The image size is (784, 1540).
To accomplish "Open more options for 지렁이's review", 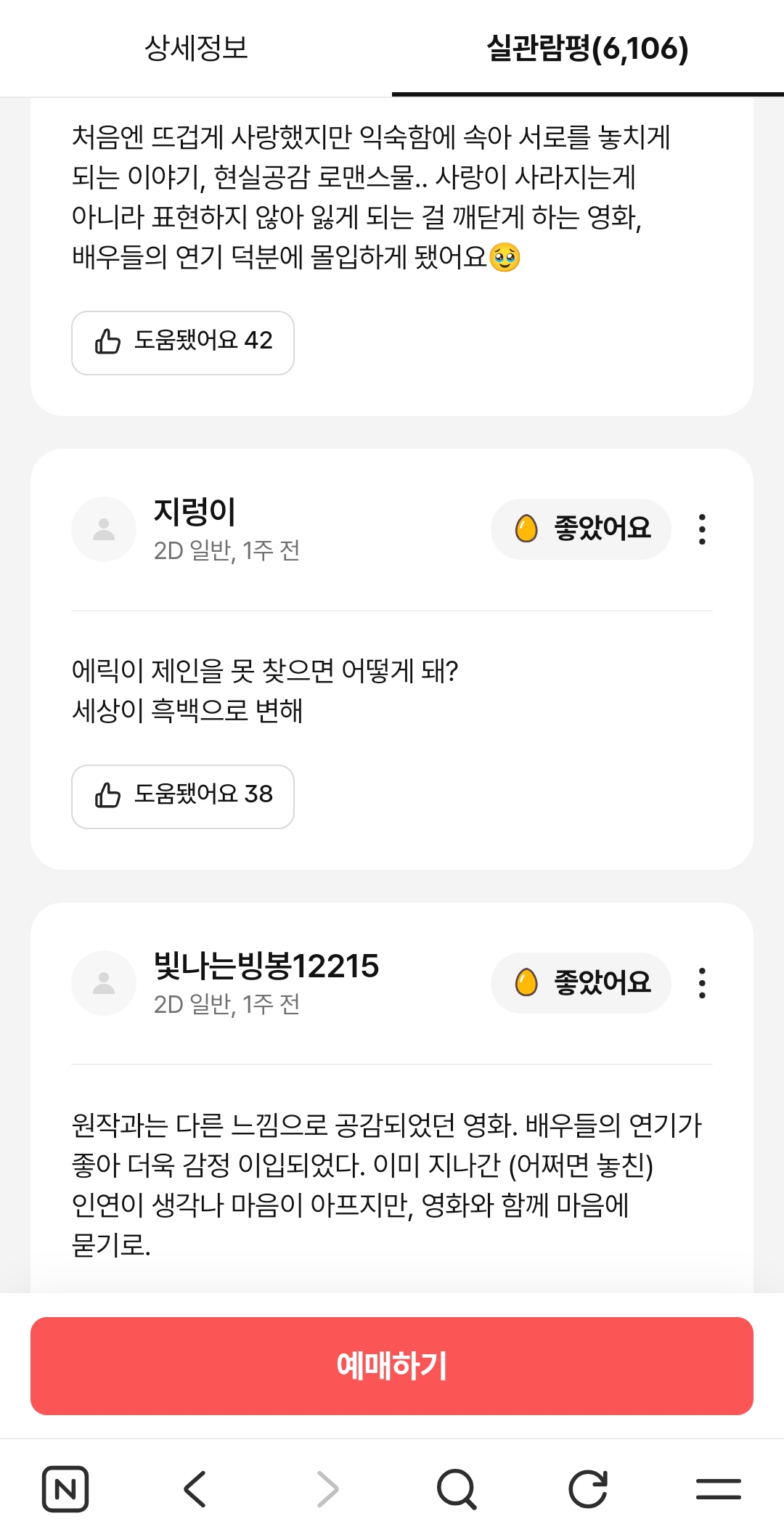I will coord(702,529).
